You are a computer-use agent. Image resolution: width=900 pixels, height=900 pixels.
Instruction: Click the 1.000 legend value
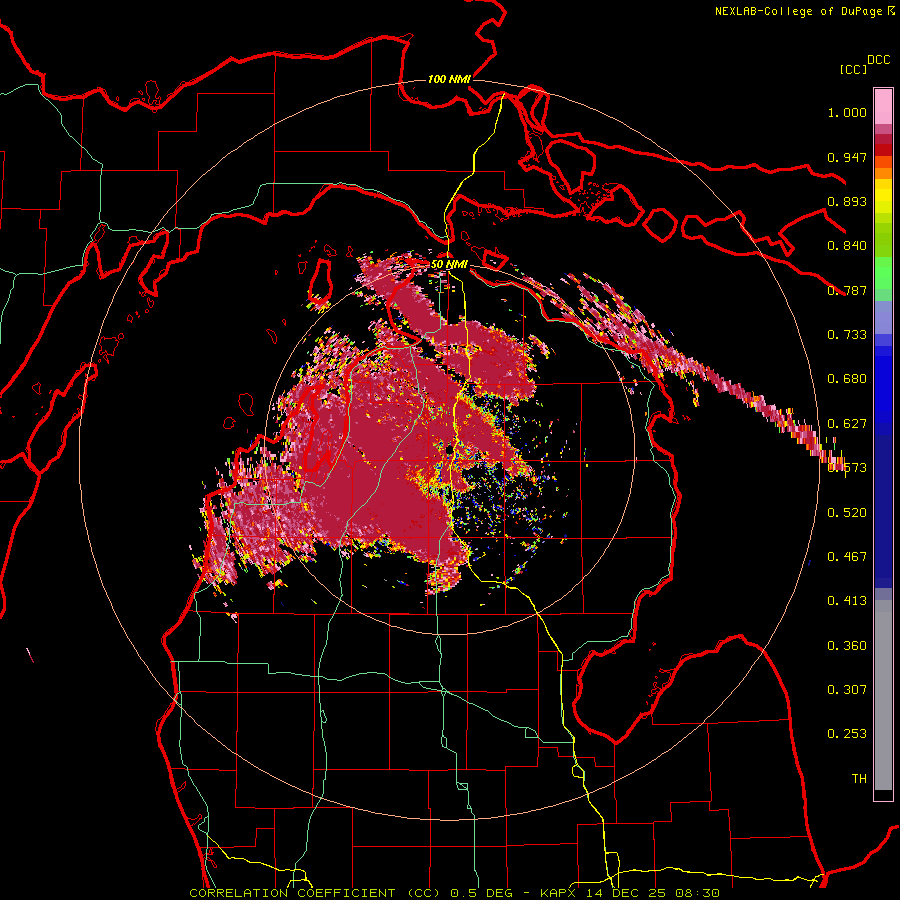(847, 112)
